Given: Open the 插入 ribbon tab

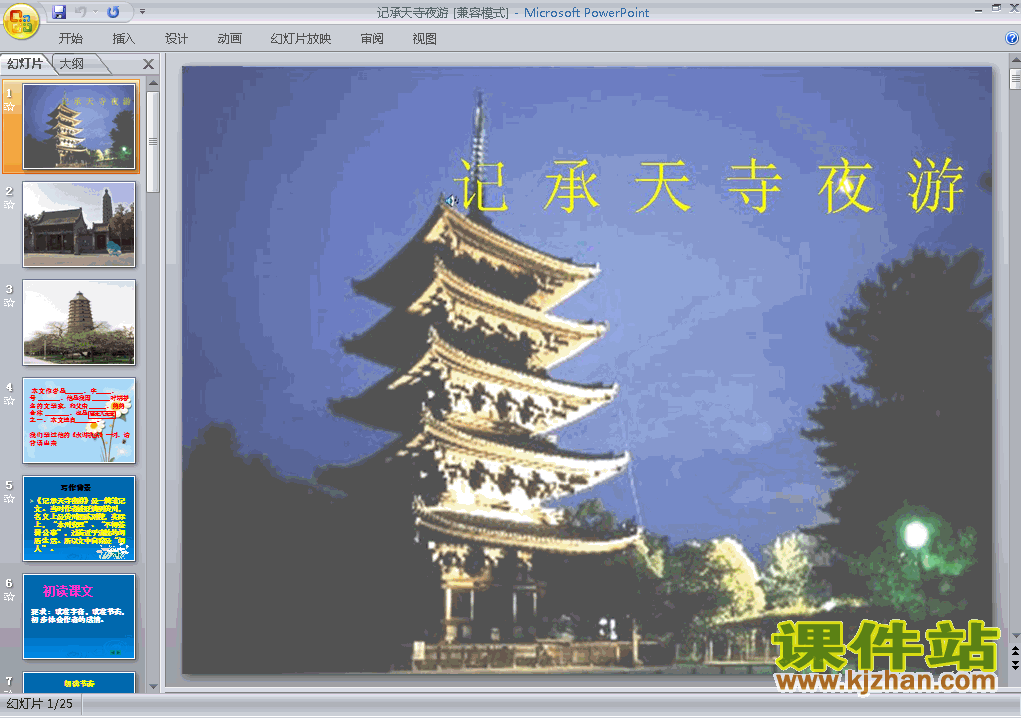Looking at the screenshot, I should [x=124, y=38].
